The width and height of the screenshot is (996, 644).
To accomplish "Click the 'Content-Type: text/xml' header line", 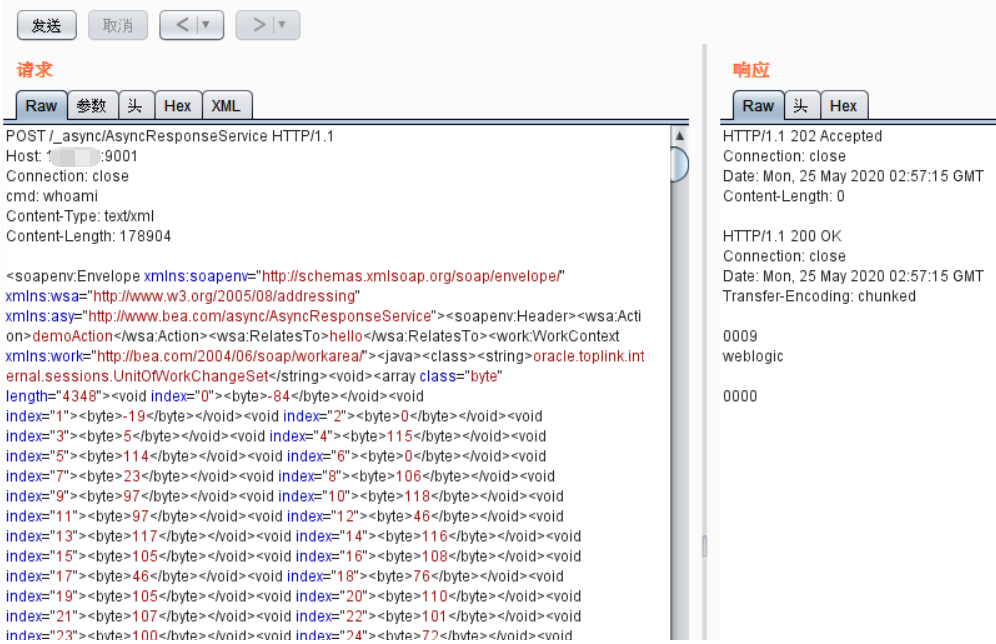I will pos(80,217).
